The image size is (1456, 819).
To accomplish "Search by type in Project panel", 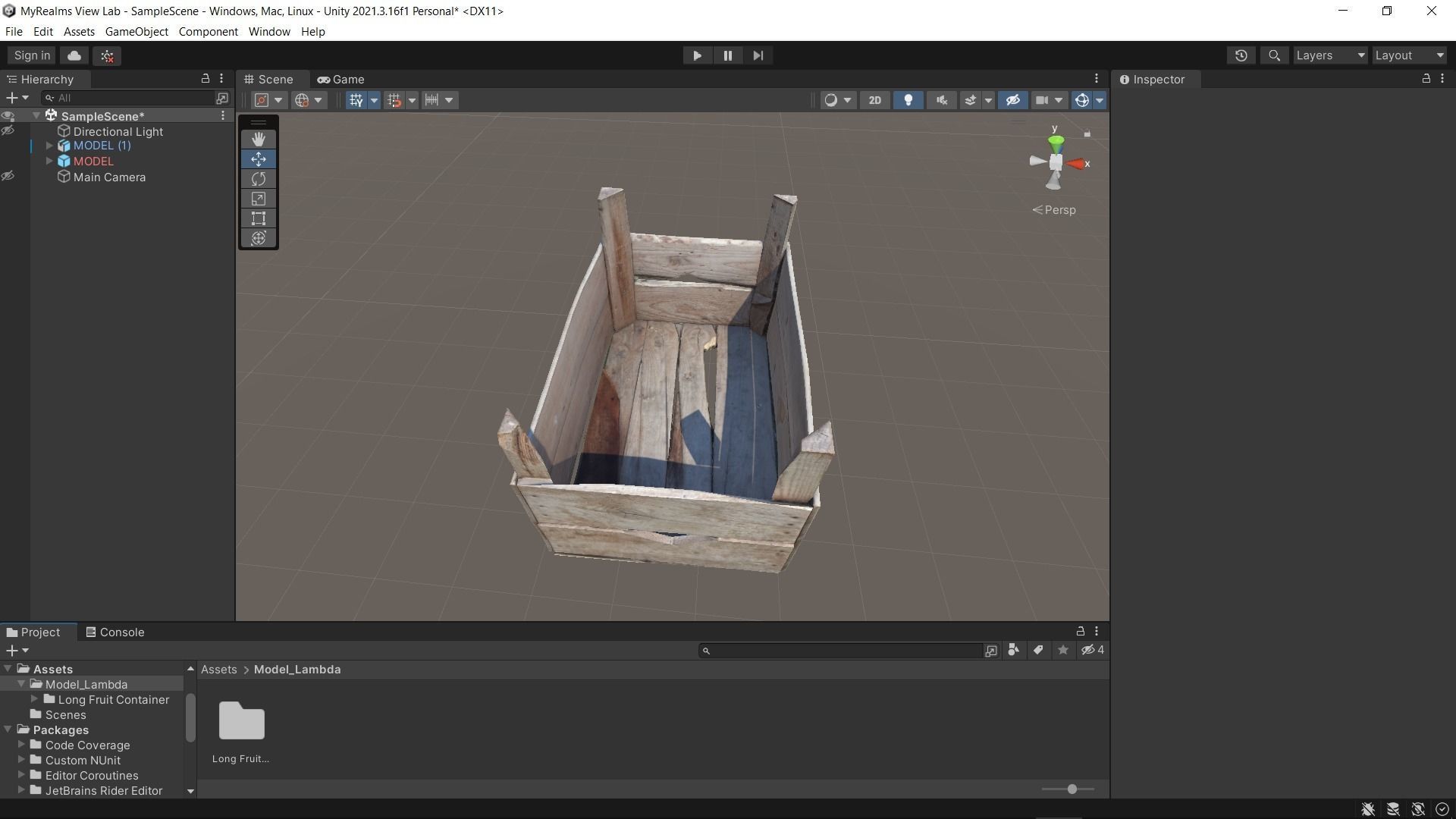I will (x=1013, y=650).
